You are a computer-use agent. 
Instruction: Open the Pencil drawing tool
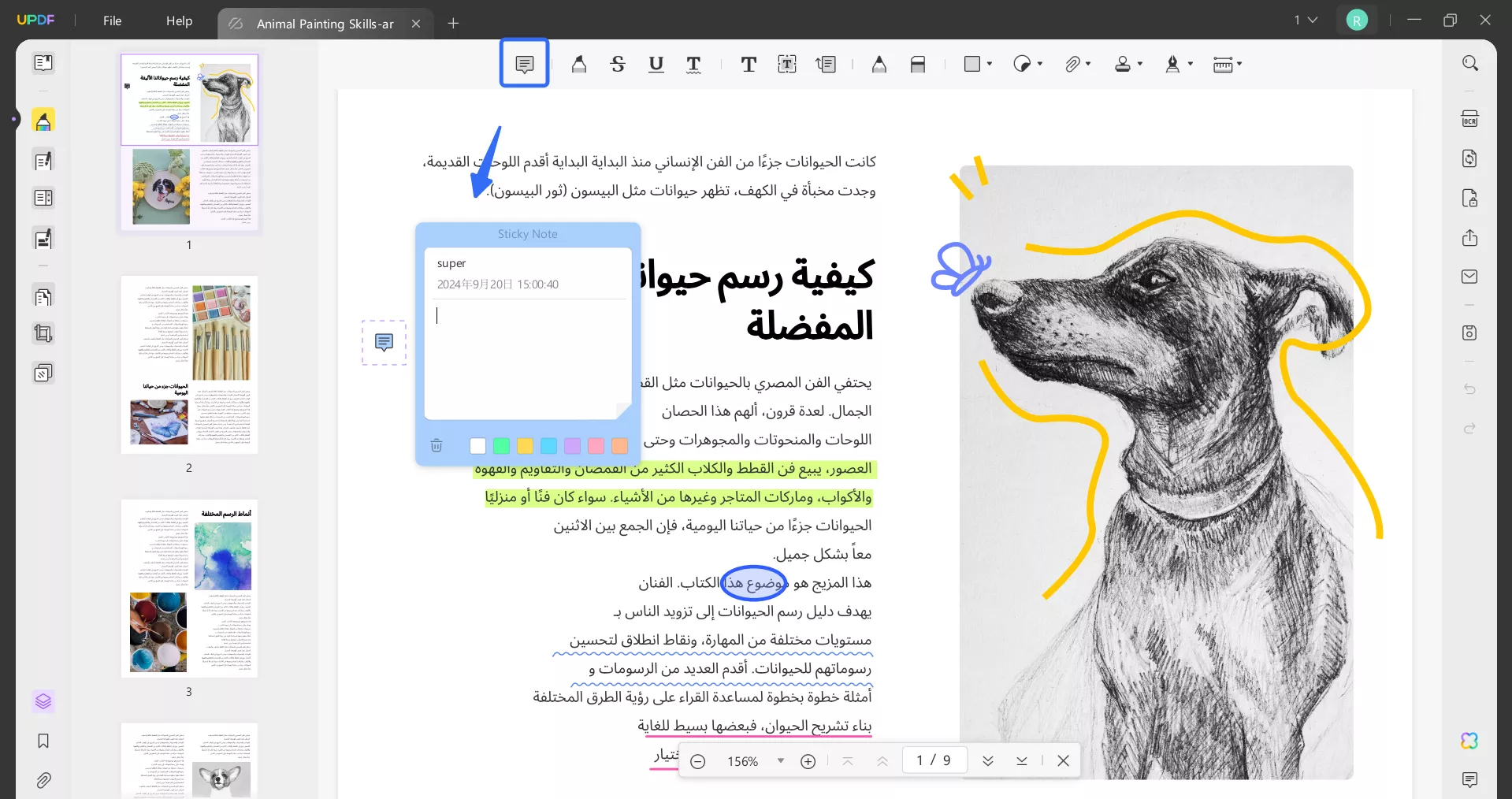[x=879, y=64]
